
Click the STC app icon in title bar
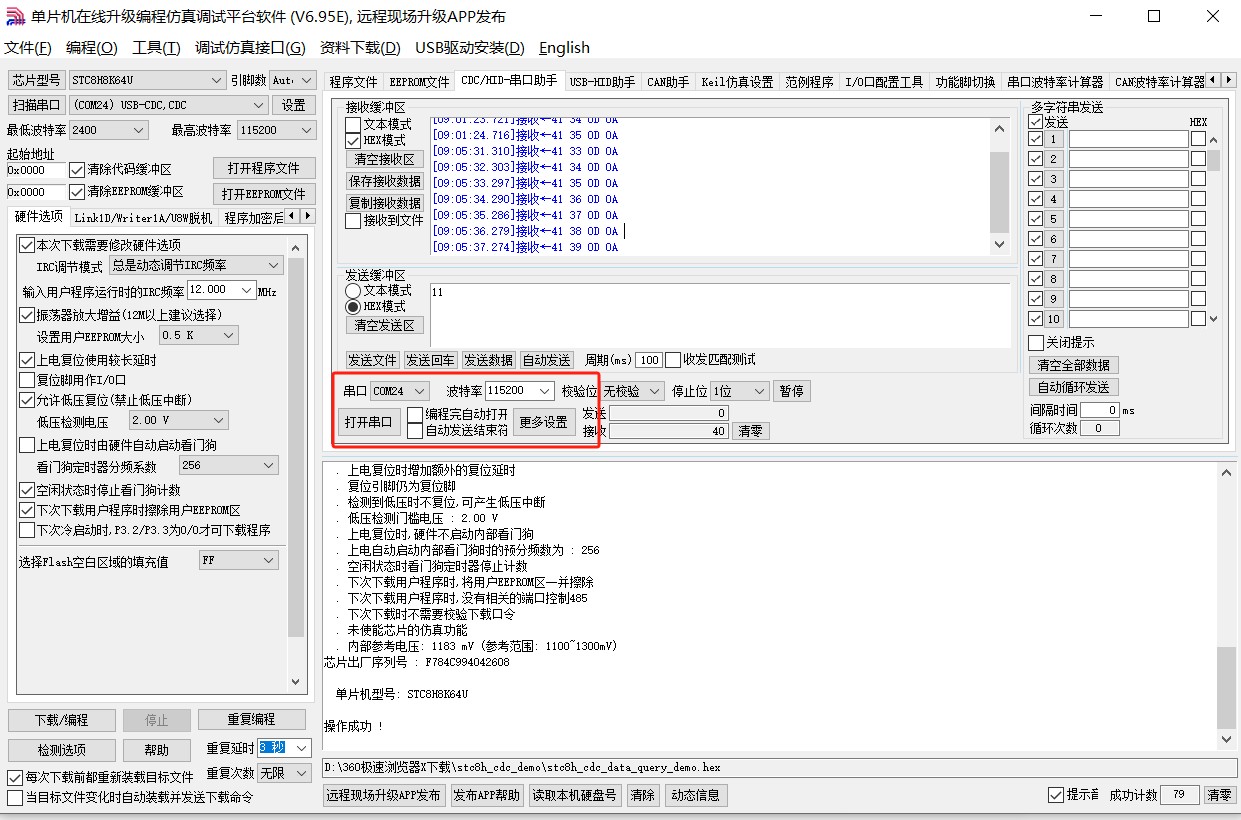point(15,16)
